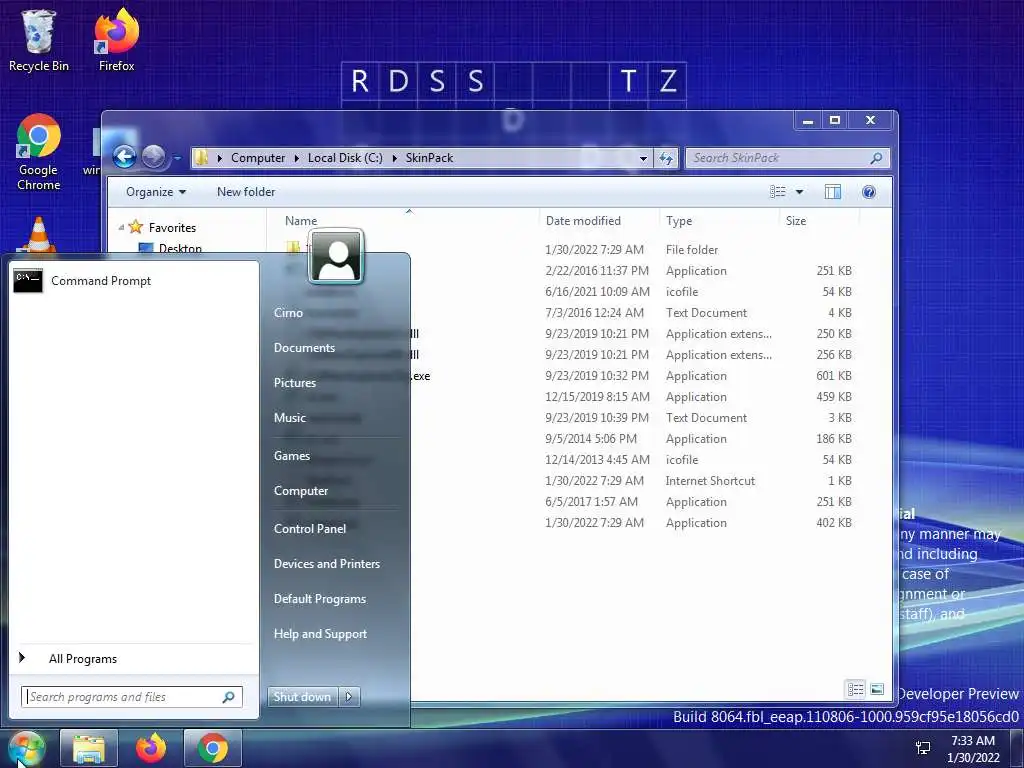Switch to large icons view in corner

(x=877, y=689)
